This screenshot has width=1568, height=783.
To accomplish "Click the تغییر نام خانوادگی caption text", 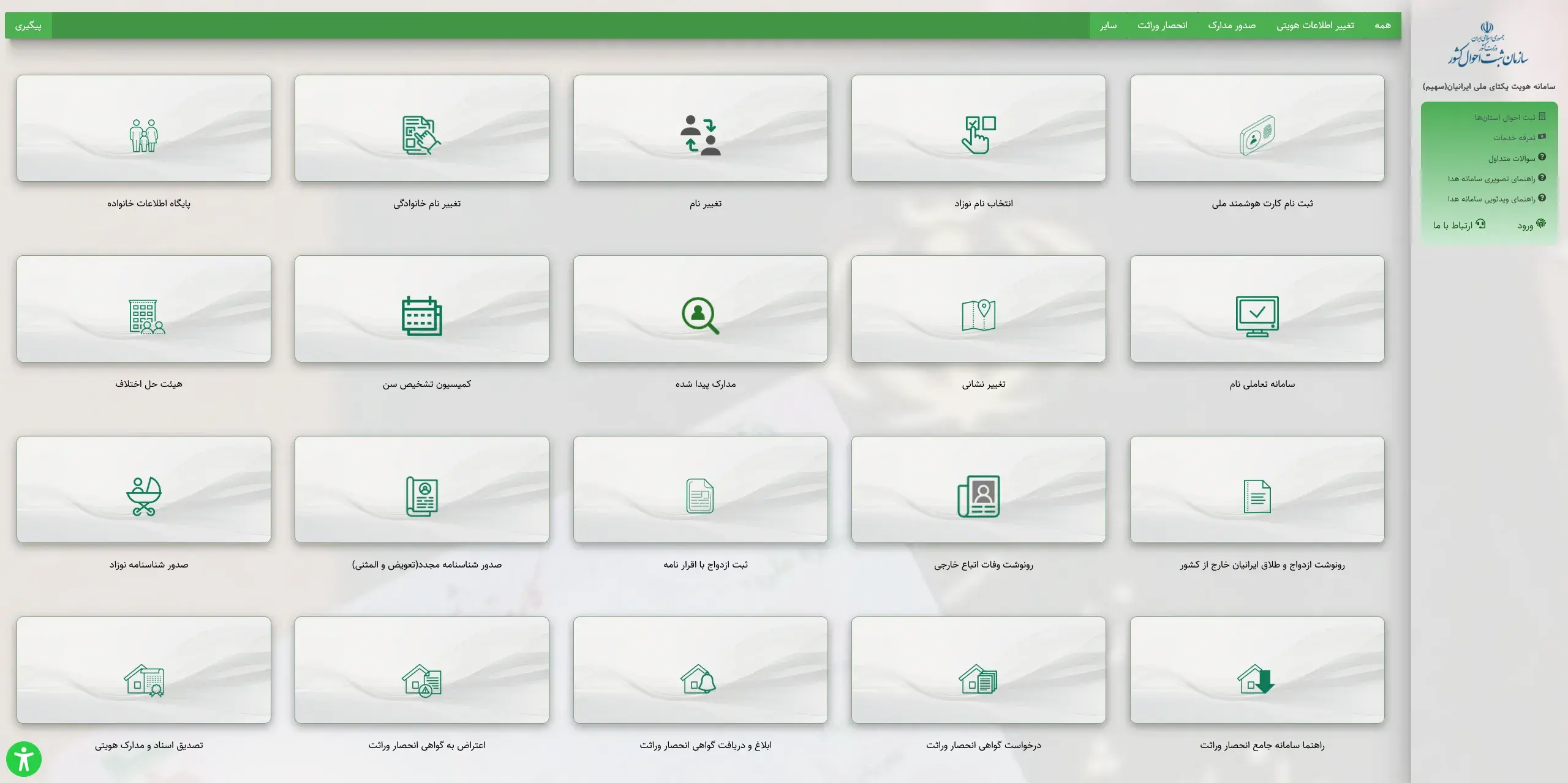I will coord(427,203).
